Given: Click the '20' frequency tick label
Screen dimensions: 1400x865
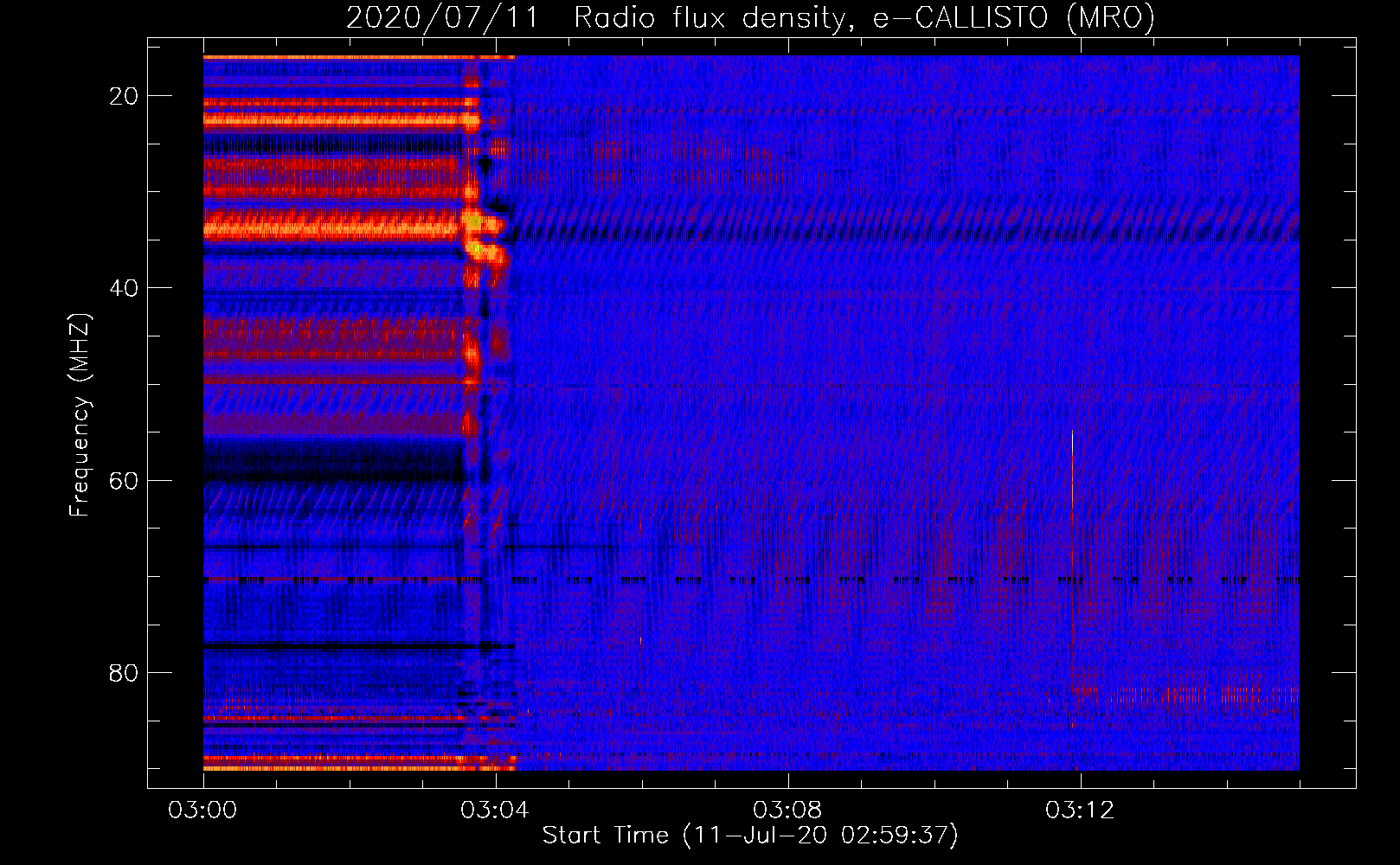Looking at the screenshot, I should [x=124, y=96].
